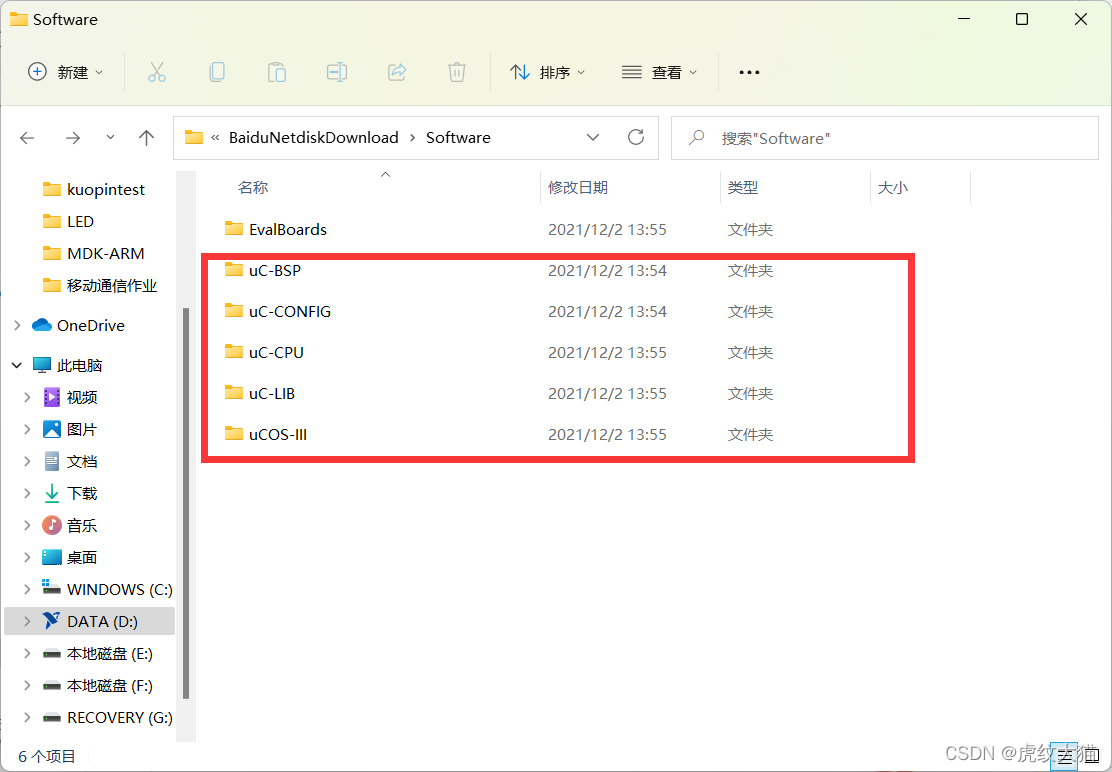Go up one folder level arrow
The image size is (1112, 772).
coord(147,138)
